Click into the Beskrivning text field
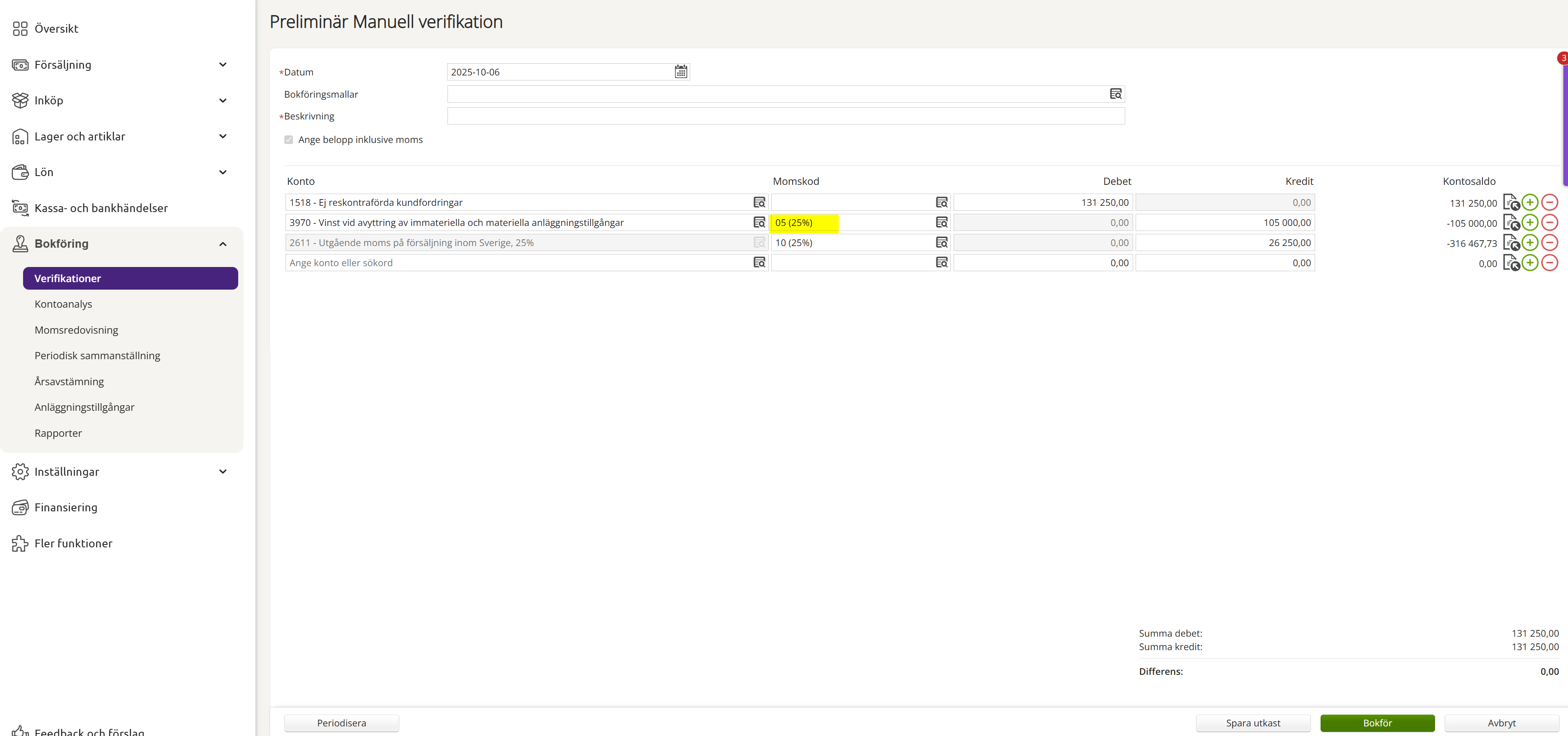Image resolution: width=1568 pixels, height=736 pixels. [x=785, y=116]
